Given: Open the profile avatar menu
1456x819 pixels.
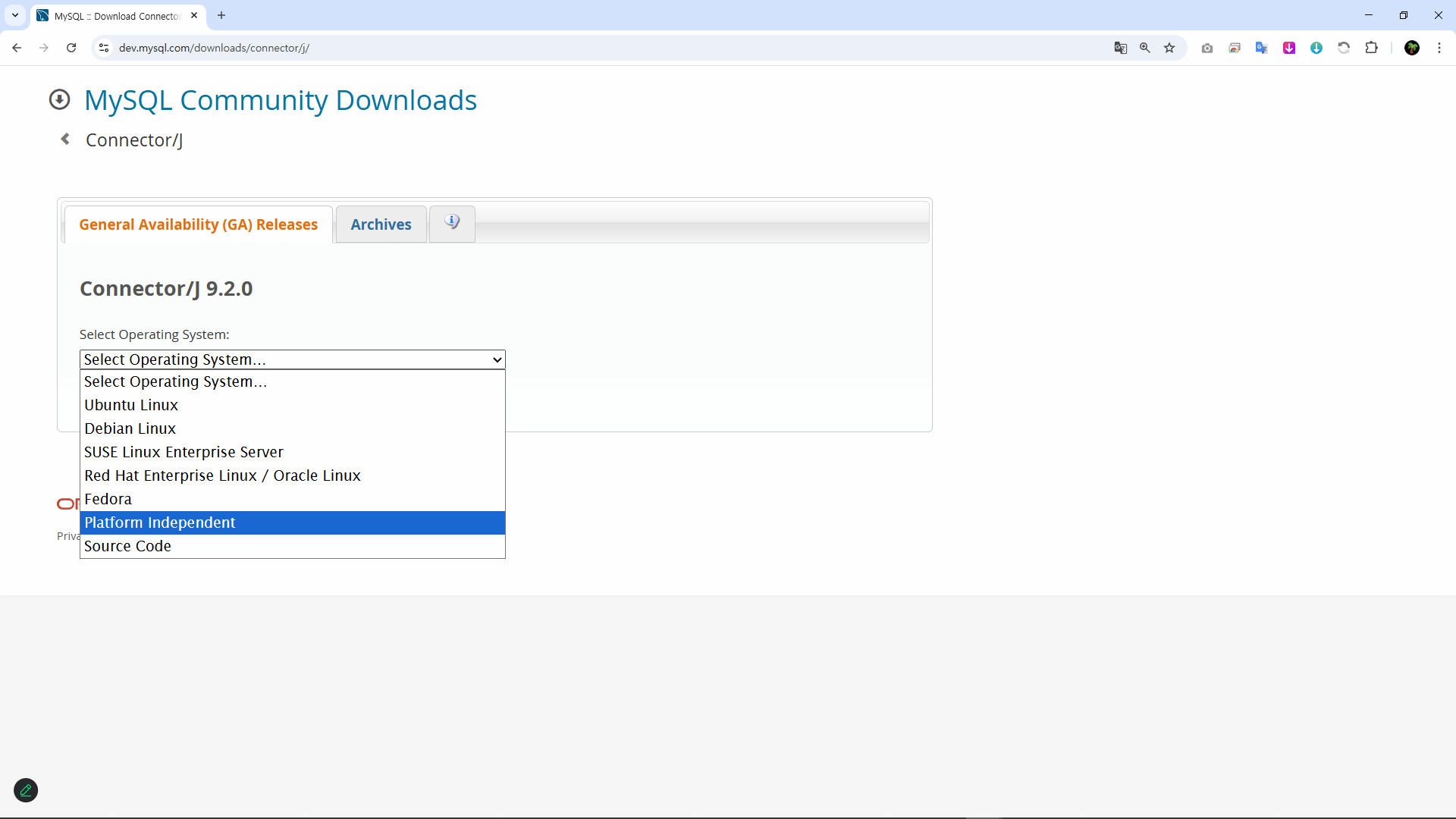Looking at the screenshot, I should click(x=1412, y=48).
